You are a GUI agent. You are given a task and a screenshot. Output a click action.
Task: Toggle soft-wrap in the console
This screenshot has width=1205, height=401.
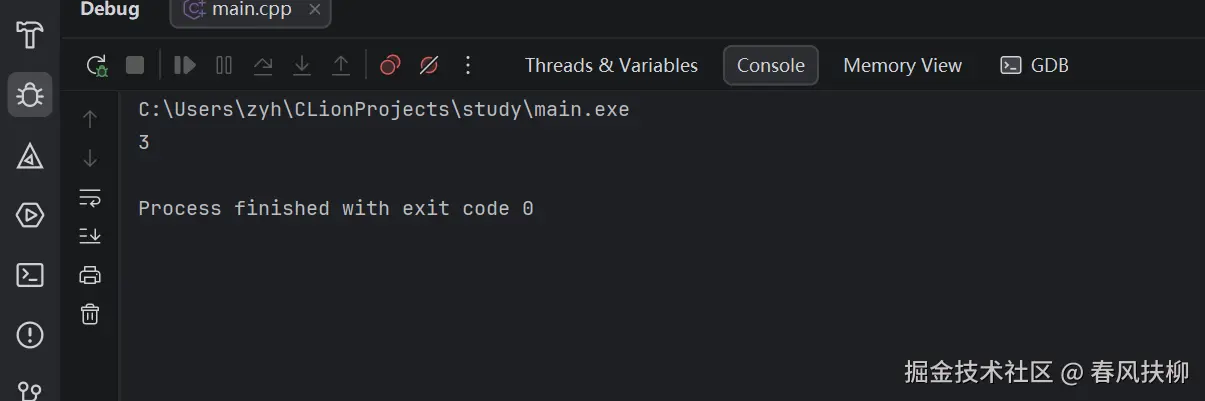(90, 197)
